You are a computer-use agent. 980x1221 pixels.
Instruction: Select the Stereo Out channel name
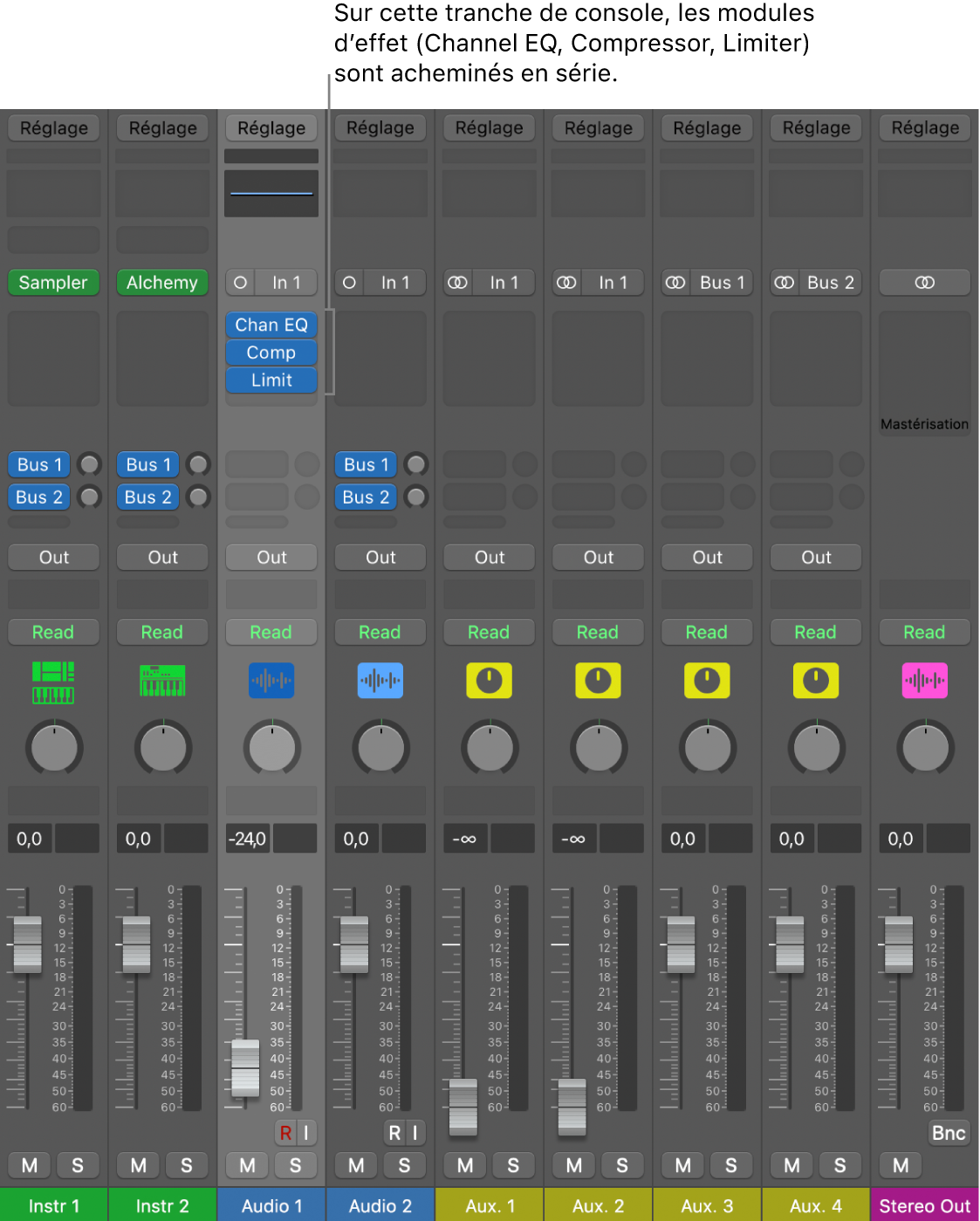click(x=924, y=1205)
